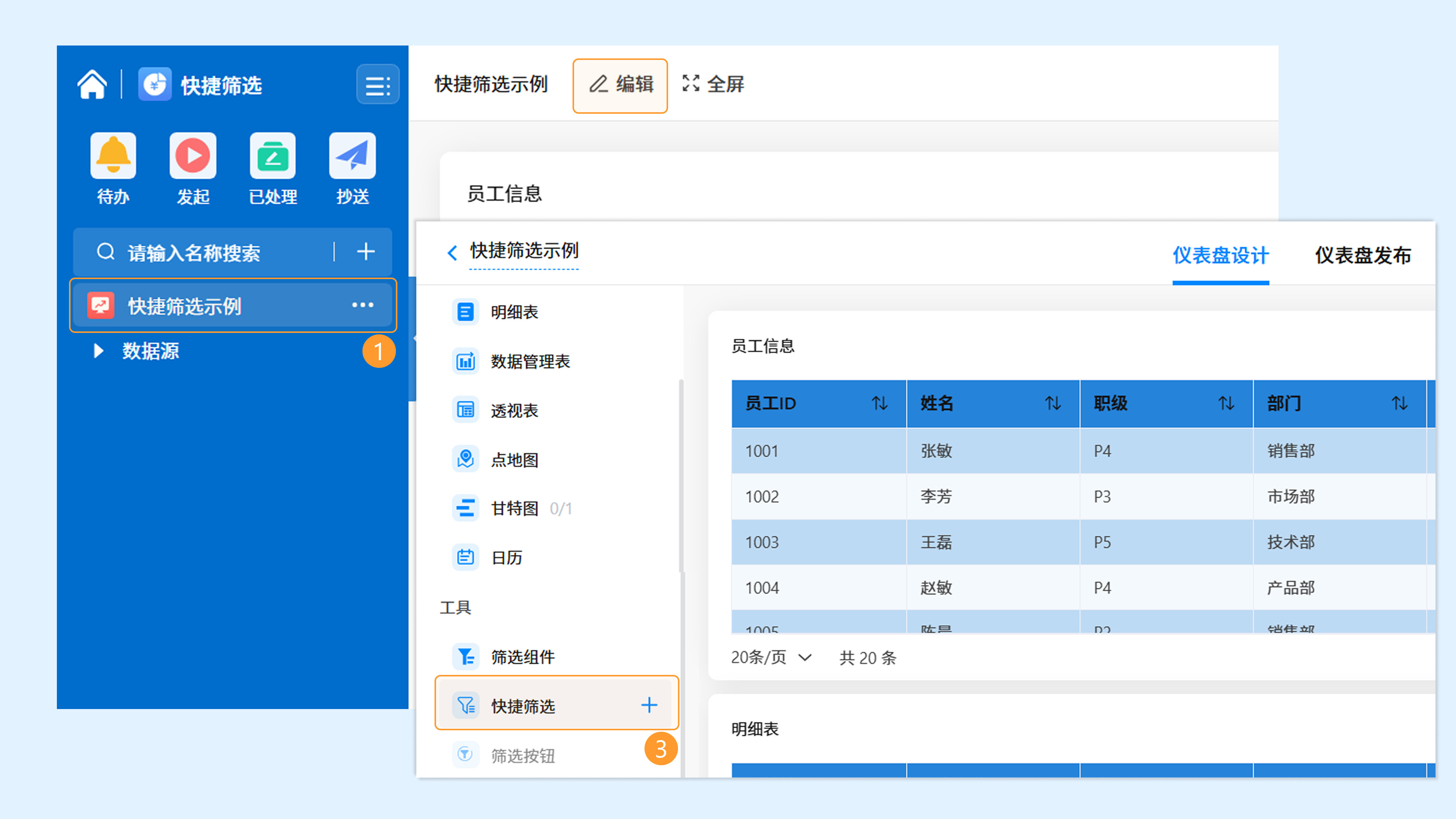Select the 筛选组件 tool icon
The image size is (1456, 819).
[465, 656]
